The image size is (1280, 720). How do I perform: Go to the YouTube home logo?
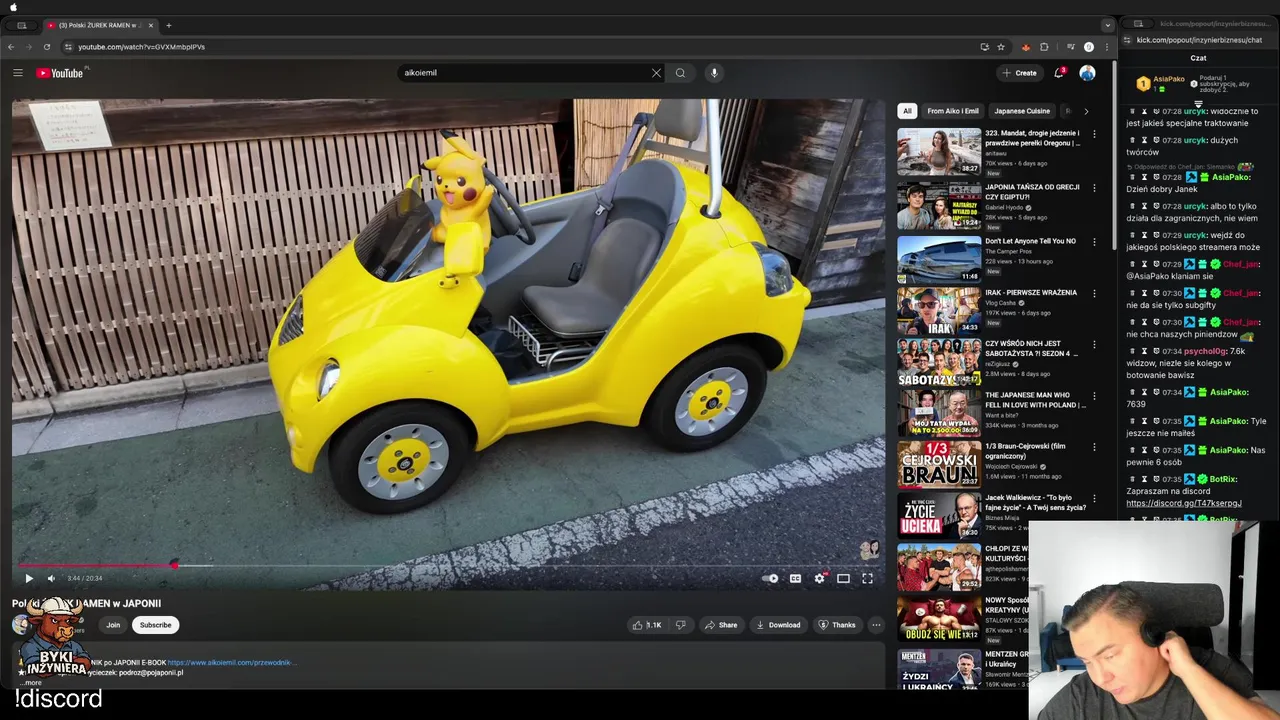click(x=60, y=73)
